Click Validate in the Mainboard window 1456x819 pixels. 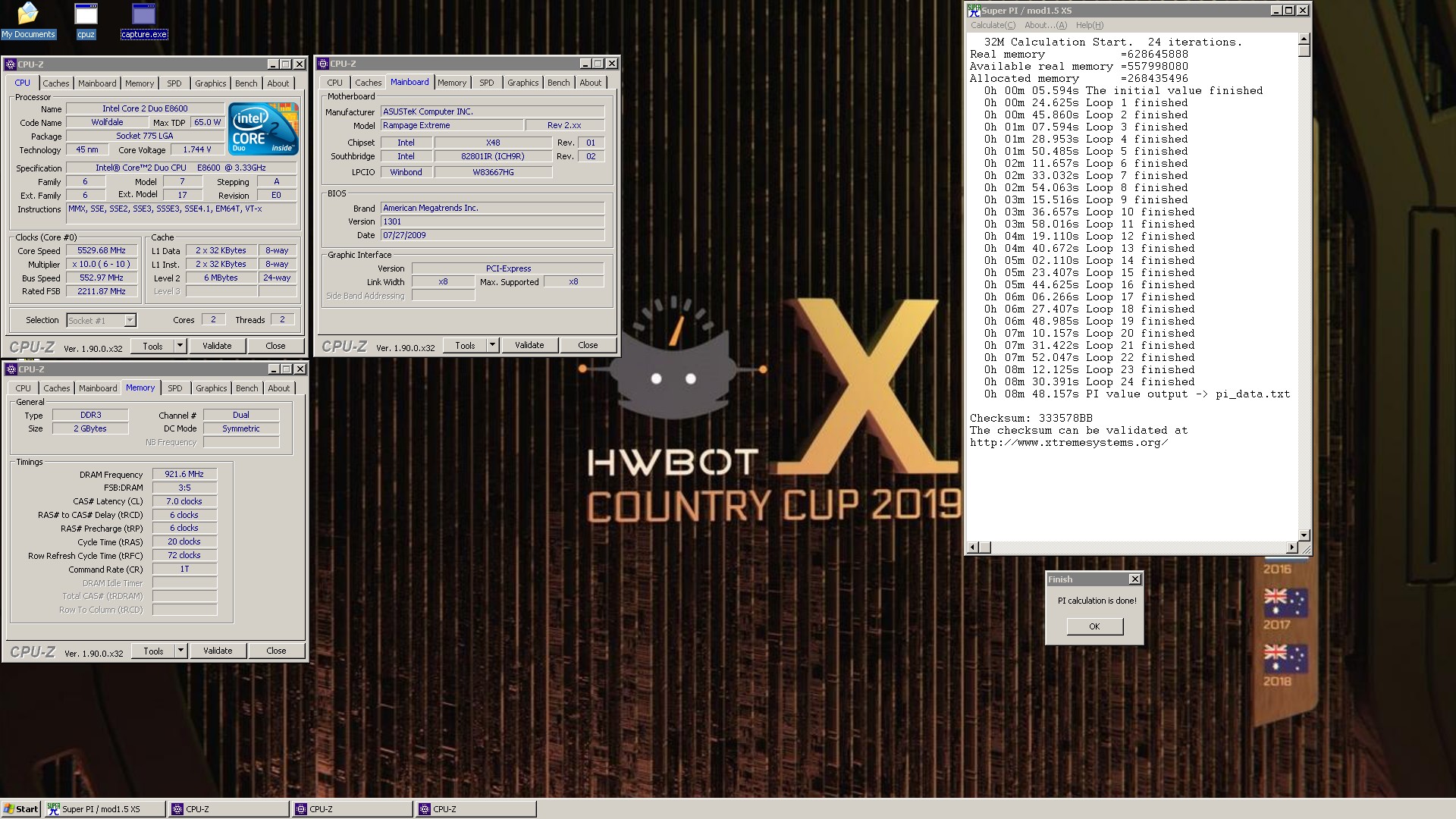[x=529, y=345]
